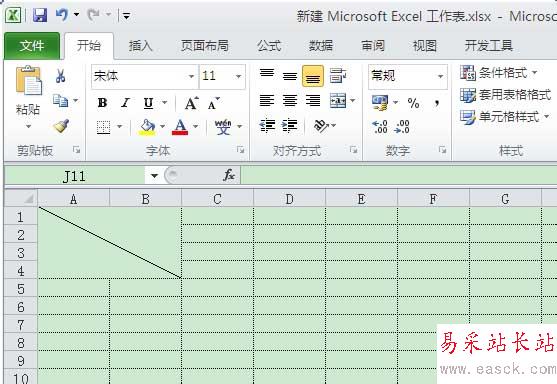
Task: Decrease font size with small A
Action: coord(213,104)
